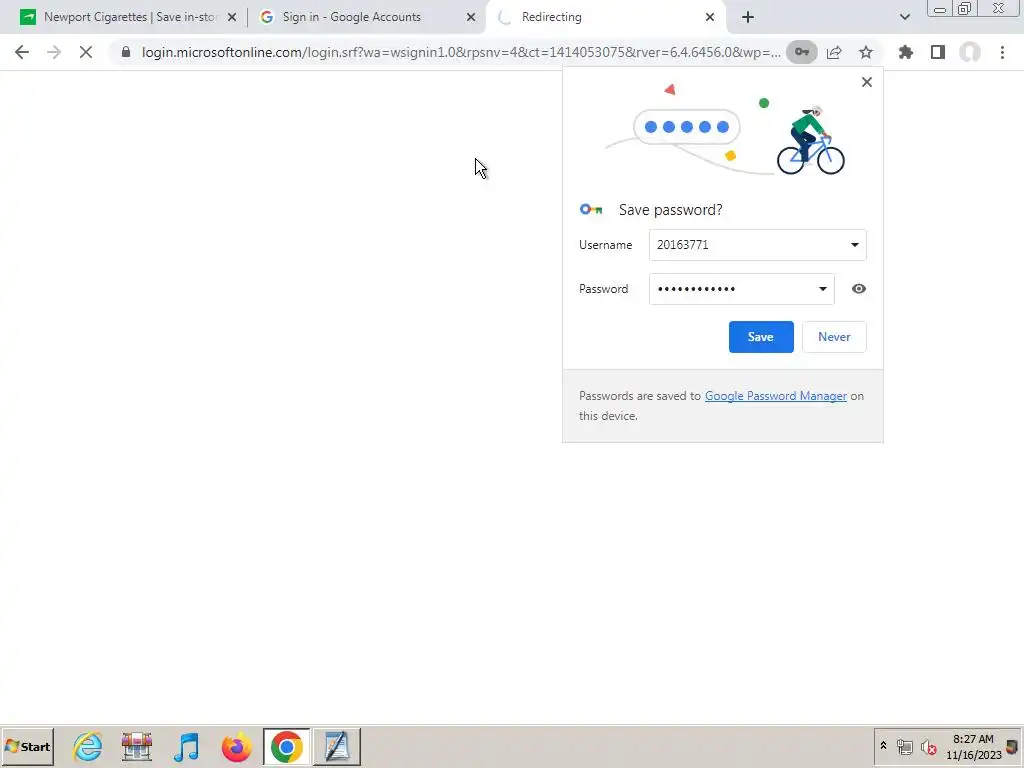Click the cyclist illustration in the popup

point(810,141)
